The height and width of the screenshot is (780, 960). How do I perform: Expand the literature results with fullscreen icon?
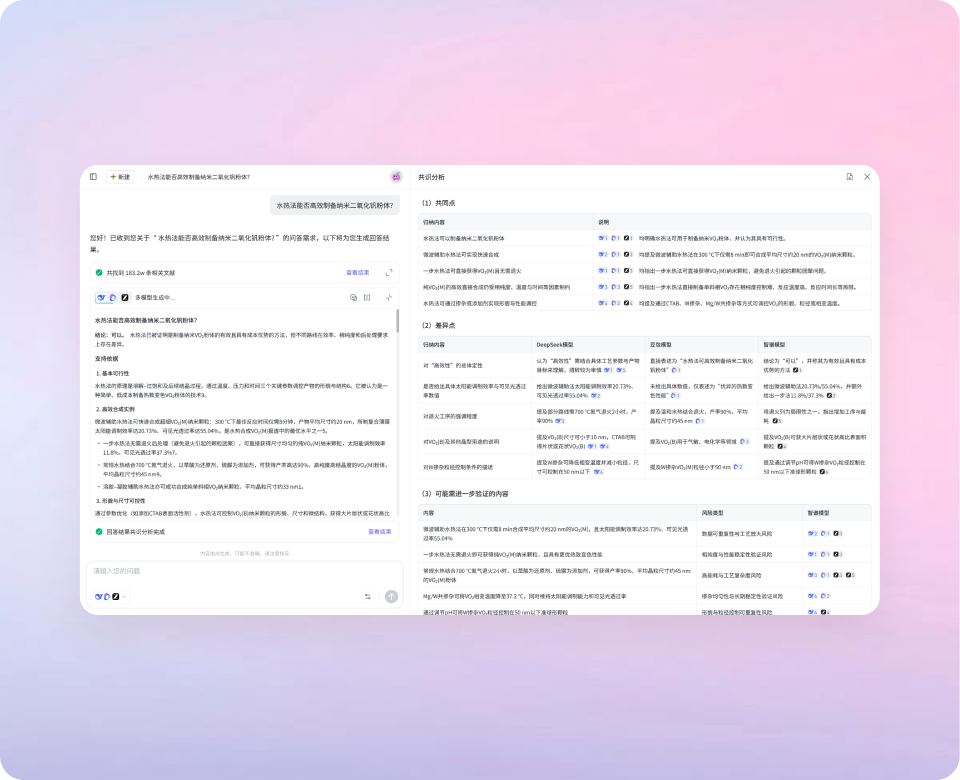(x=389, y=272)
